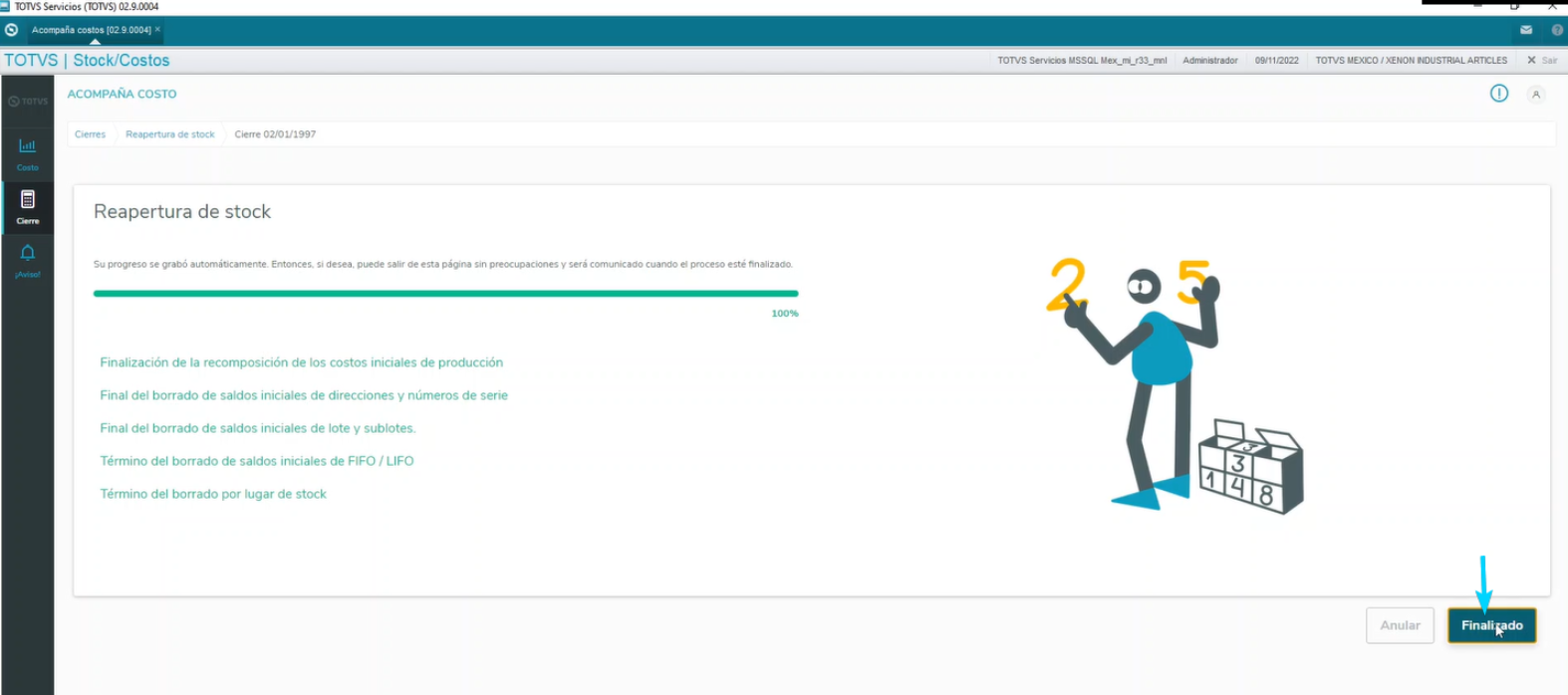Click the 100% progress value
This screenshot has height=695, width=1568.
click(x=785, y=314)
